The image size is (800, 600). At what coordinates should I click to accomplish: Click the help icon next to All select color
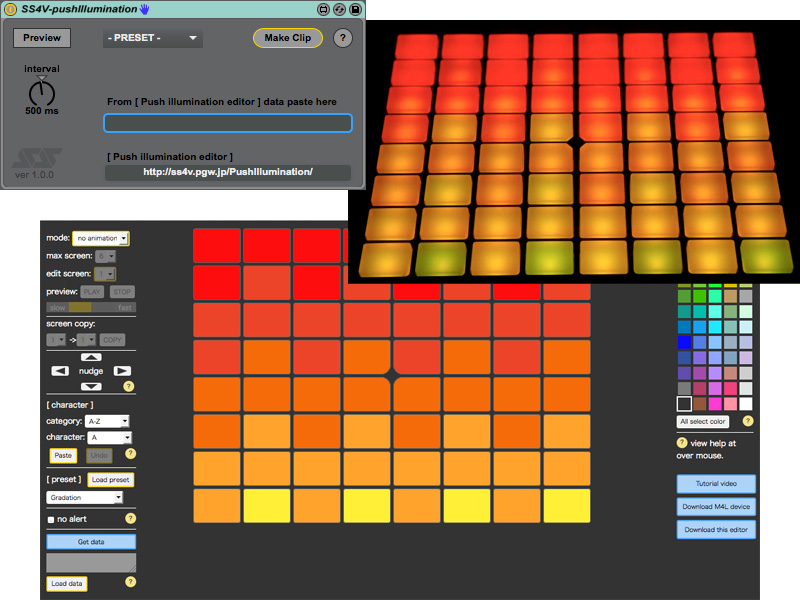pyautogui.click(x=748, y=421)
